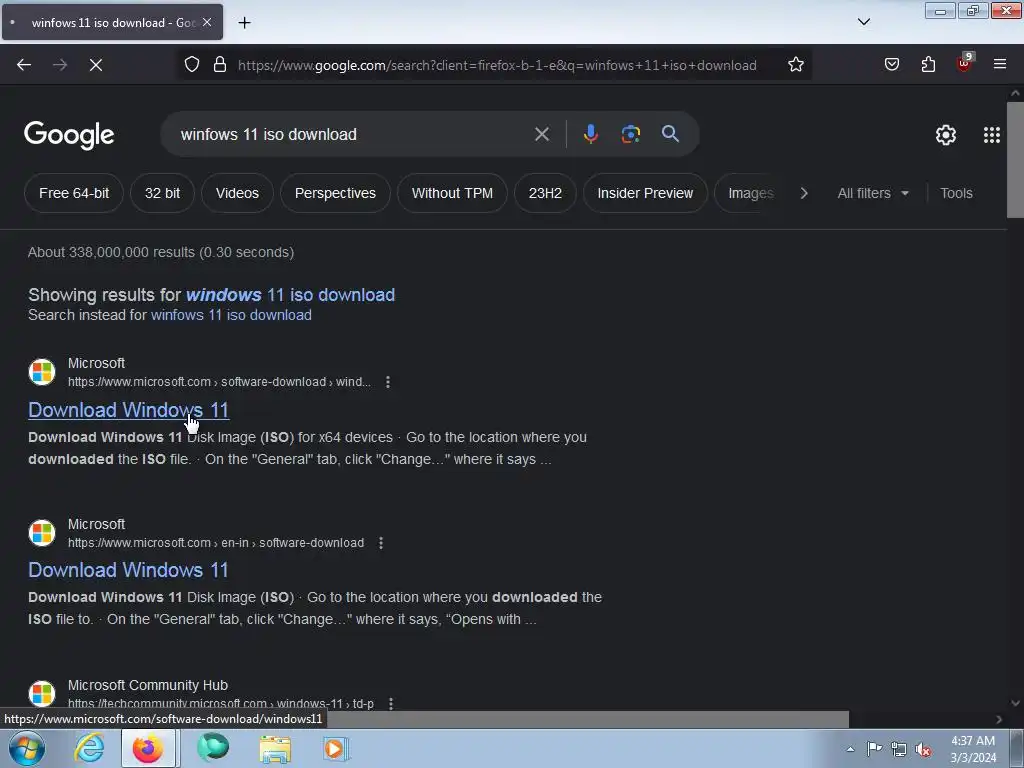Open Windows Explorer folder on taskbar
Screen dimensions: 1024x768
point(275,750)
